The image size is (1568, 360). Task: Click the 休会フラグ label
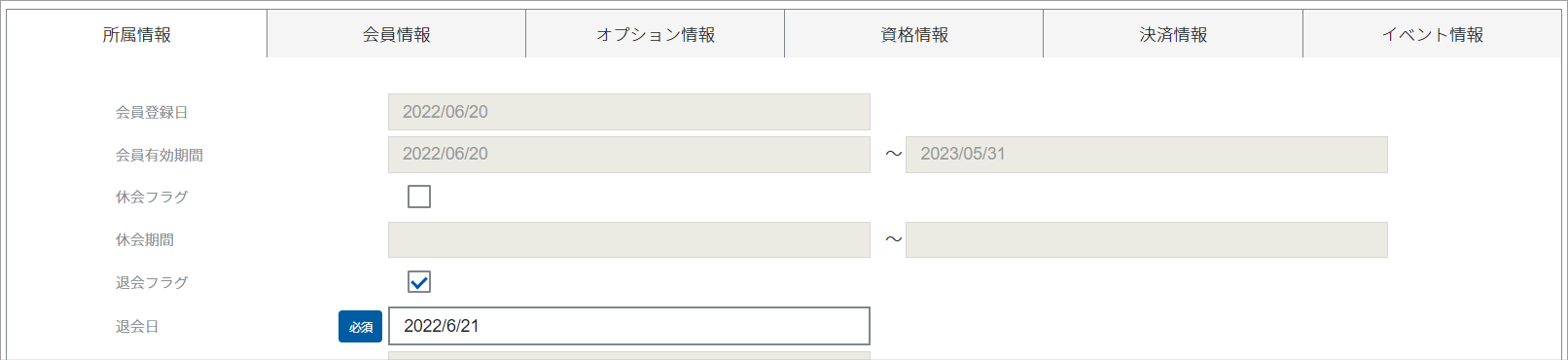point(152,197)
